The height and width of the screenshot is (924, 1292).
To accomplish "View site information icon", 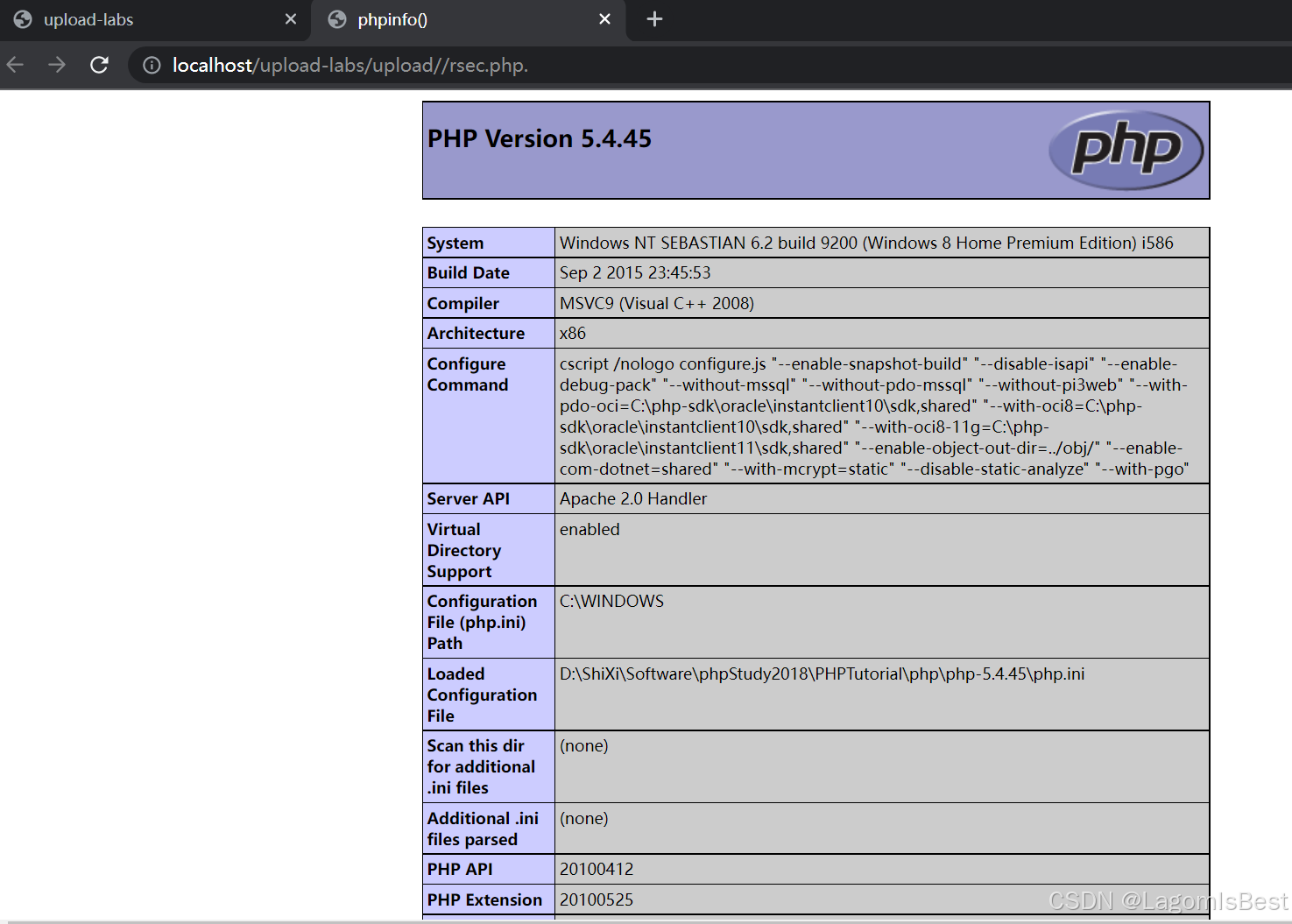I will pyautogui.click(x=152, y=66).
